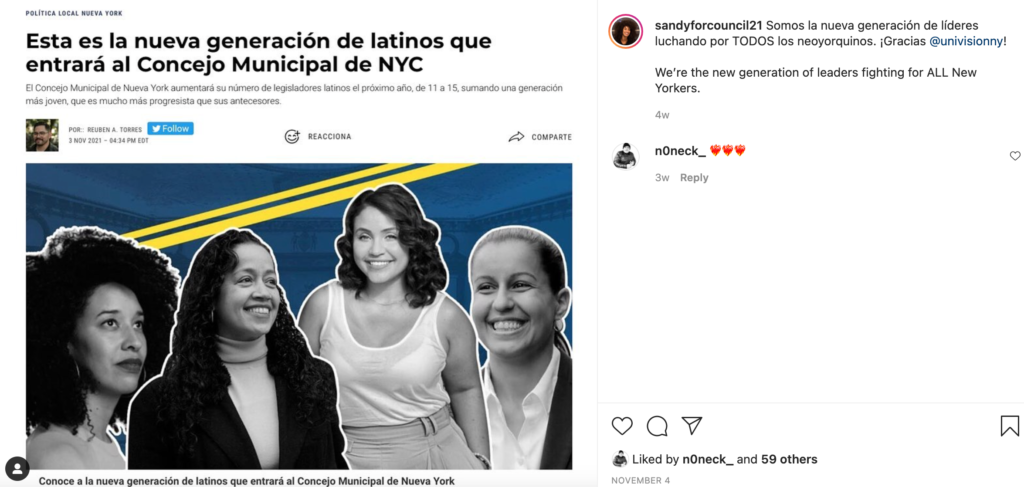Open comment box via speech bubble icon
Image resolution: width=1024 pixels, height=487 pixels.
(657, 426)
